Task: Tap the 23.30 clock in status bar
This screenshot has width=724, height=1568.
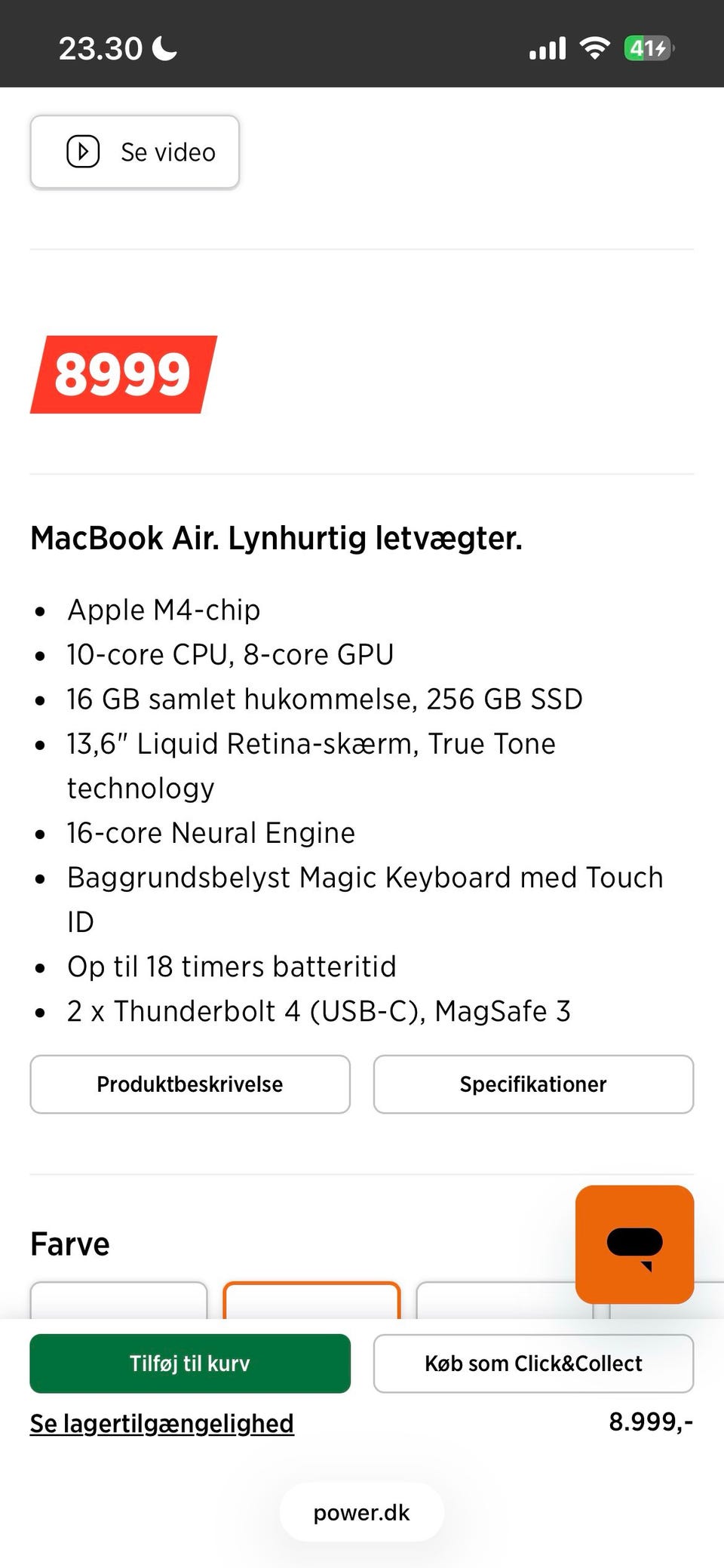Action: 100,49
